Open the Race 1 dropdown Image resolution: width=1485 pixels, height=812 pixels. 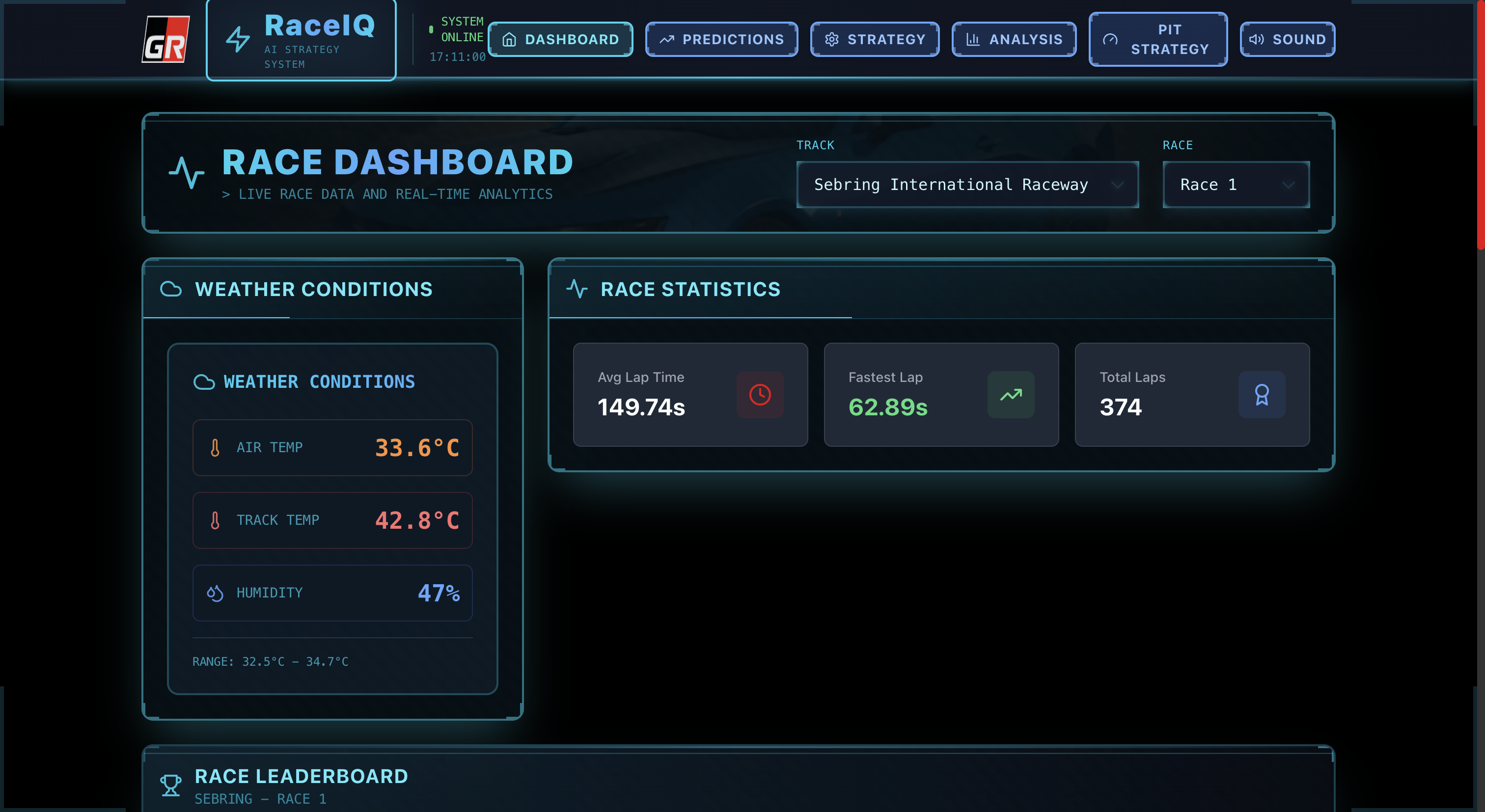point(1236,185)
